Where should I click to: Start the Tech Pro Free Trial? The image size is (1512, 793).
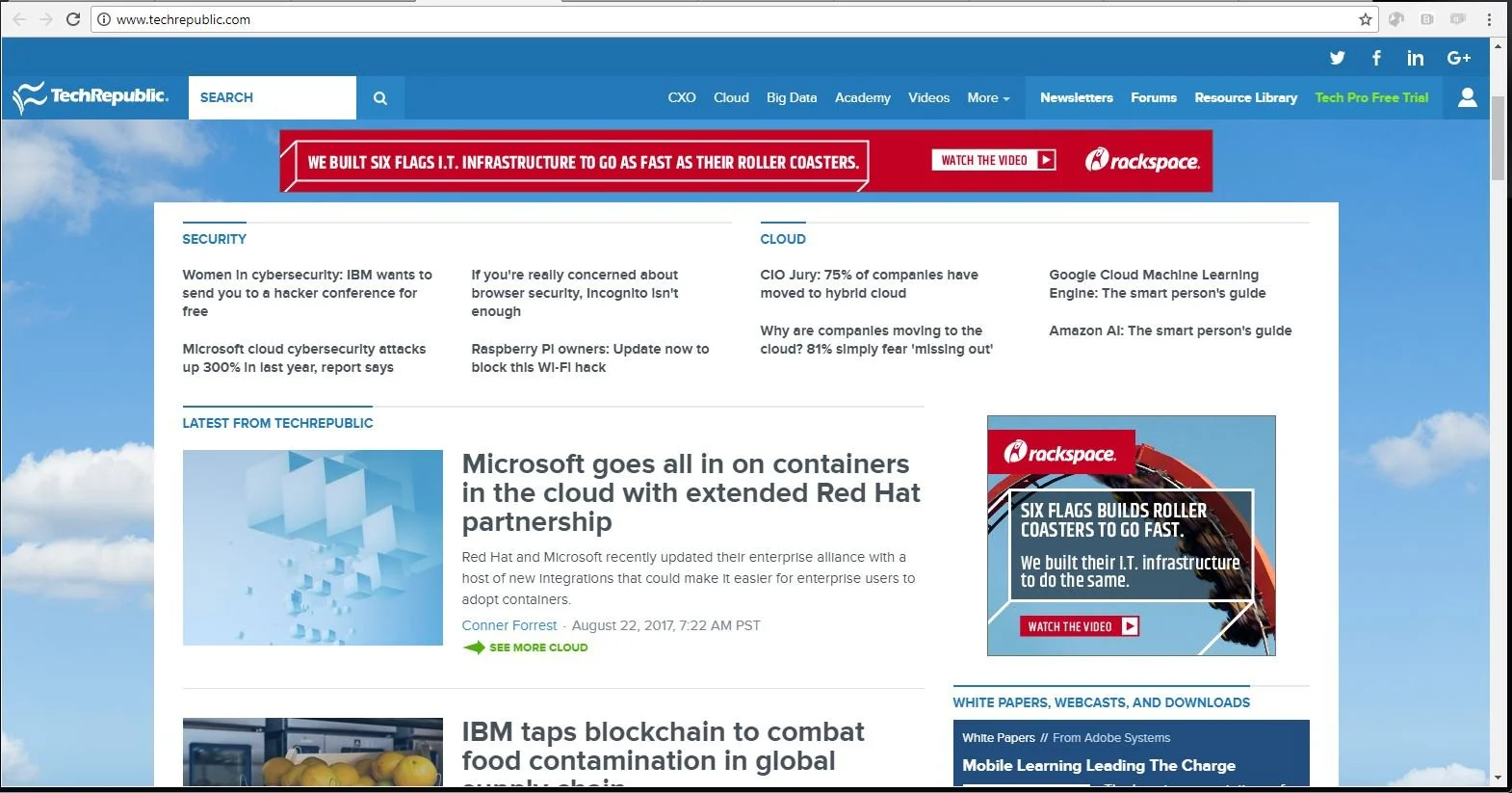click(x=1371, y=97)
